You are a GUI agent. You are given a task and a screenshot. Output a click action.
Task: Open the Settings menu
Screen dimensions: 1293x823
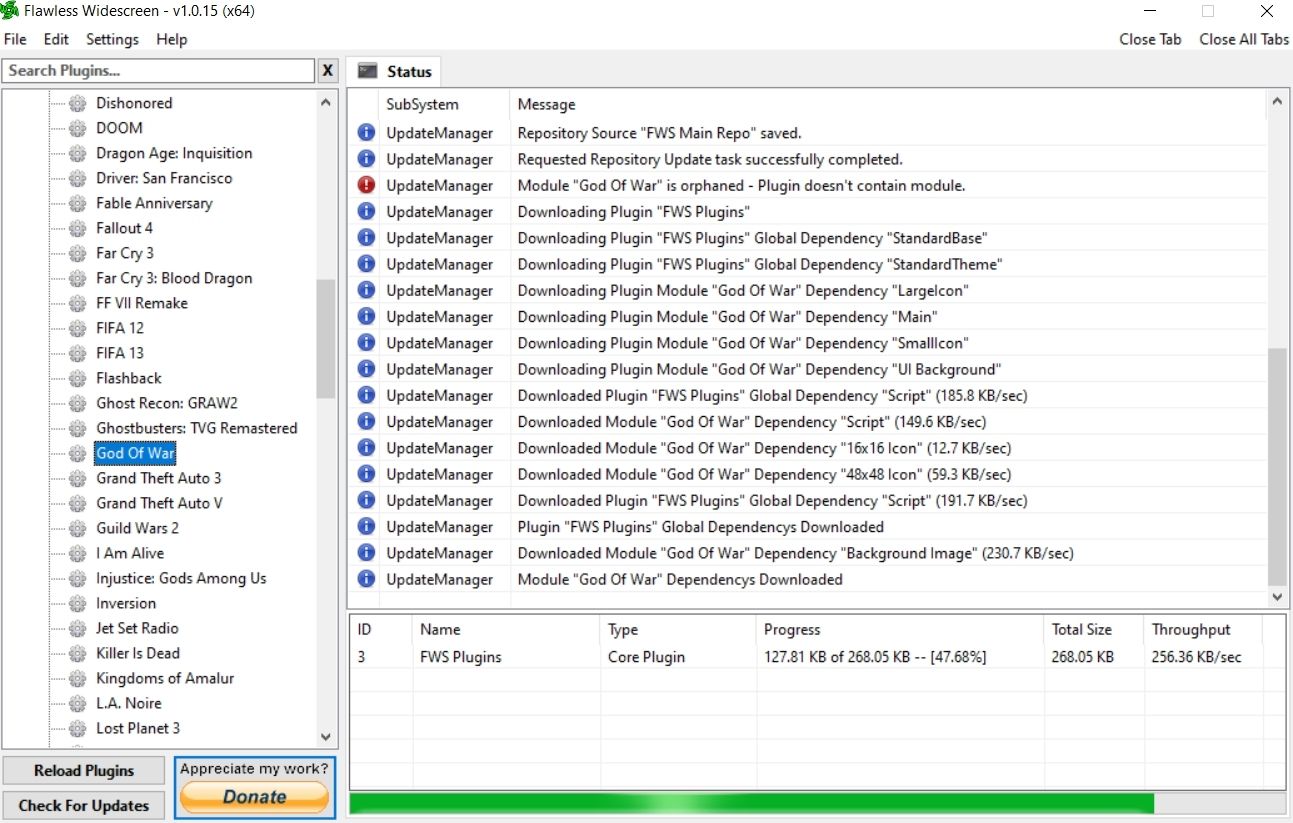(x=112, y=39)
